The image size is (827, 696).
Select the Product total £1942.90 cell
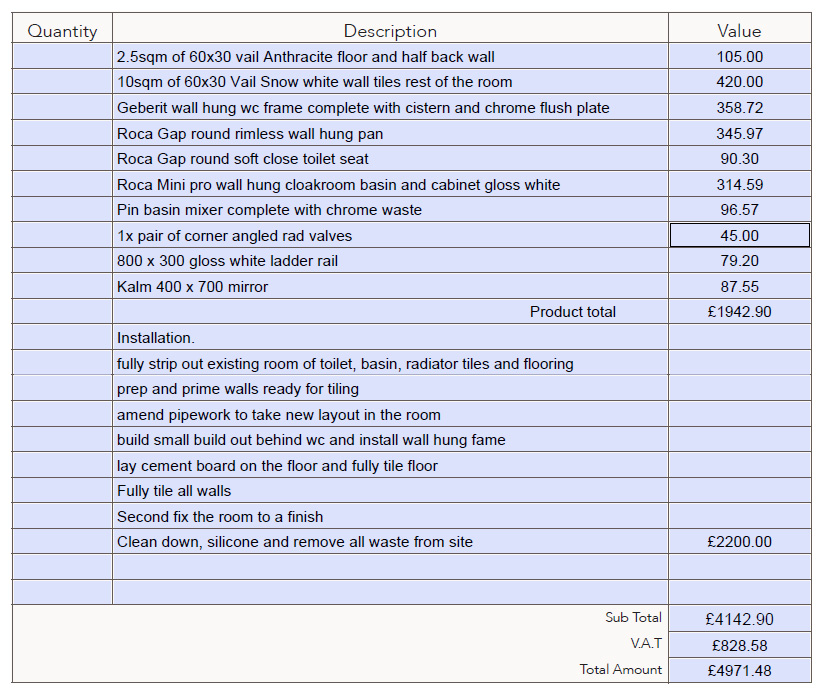[739, 312]
